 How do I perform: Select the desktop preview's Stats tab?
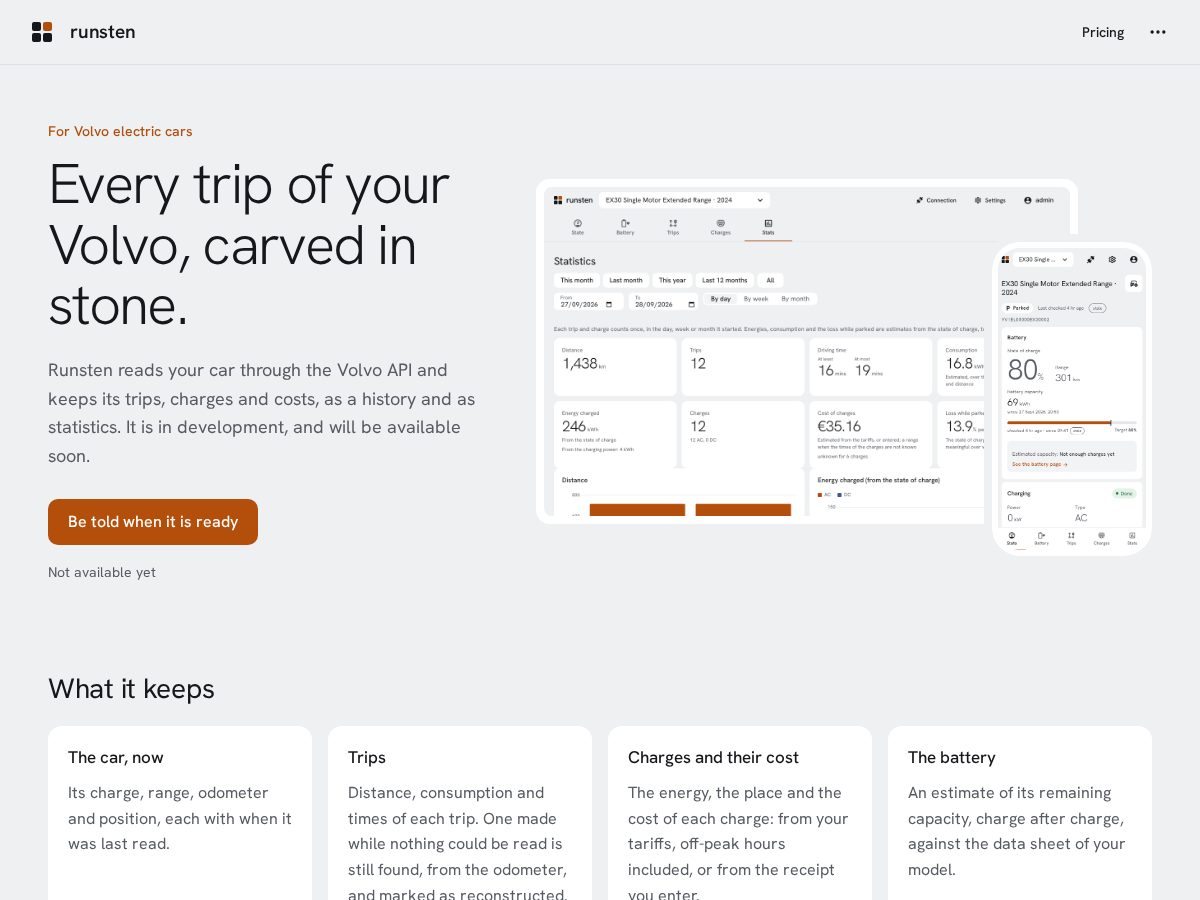[768, 227]
